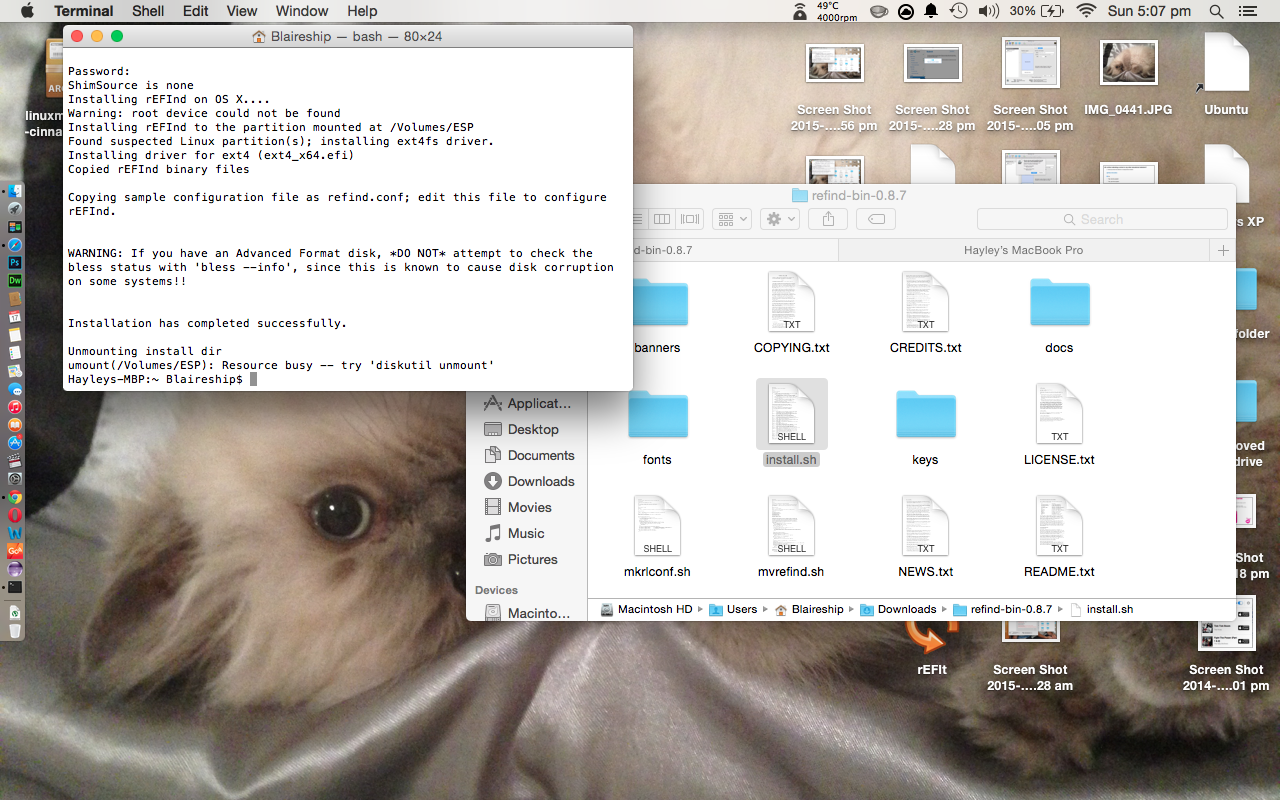Open the Time Machine menu bar icon
The image size is (1280, 800).
958,11
